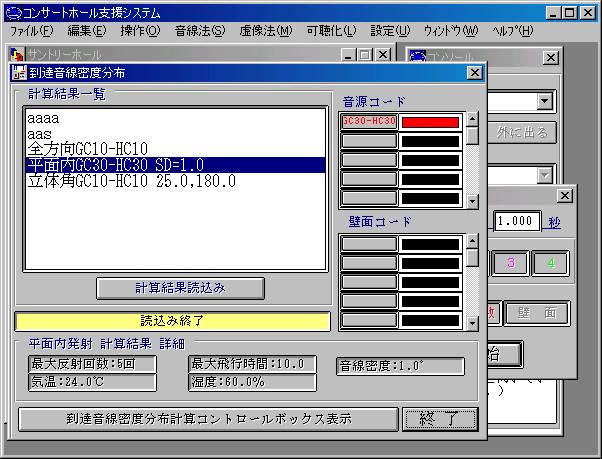Toggle the magenta number 3 button

pyautogui.click(x=511, y=264)
